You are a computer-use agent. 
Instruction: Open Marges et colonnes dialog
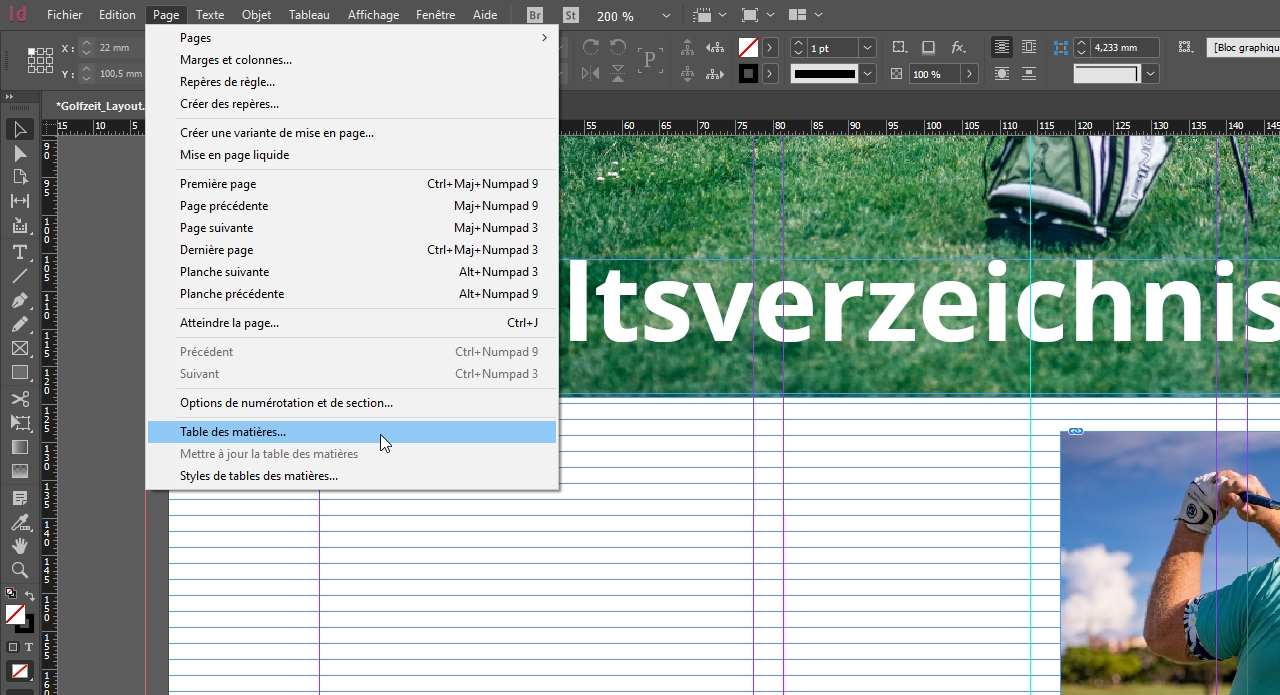pyautogui.click(x=351, y=60)
